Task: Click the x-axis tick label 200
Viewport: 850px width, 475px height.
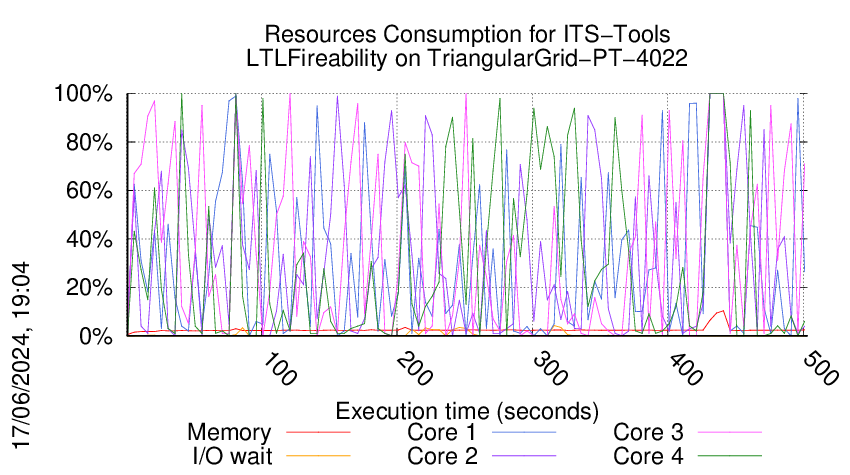Action: tap(415, 369)
